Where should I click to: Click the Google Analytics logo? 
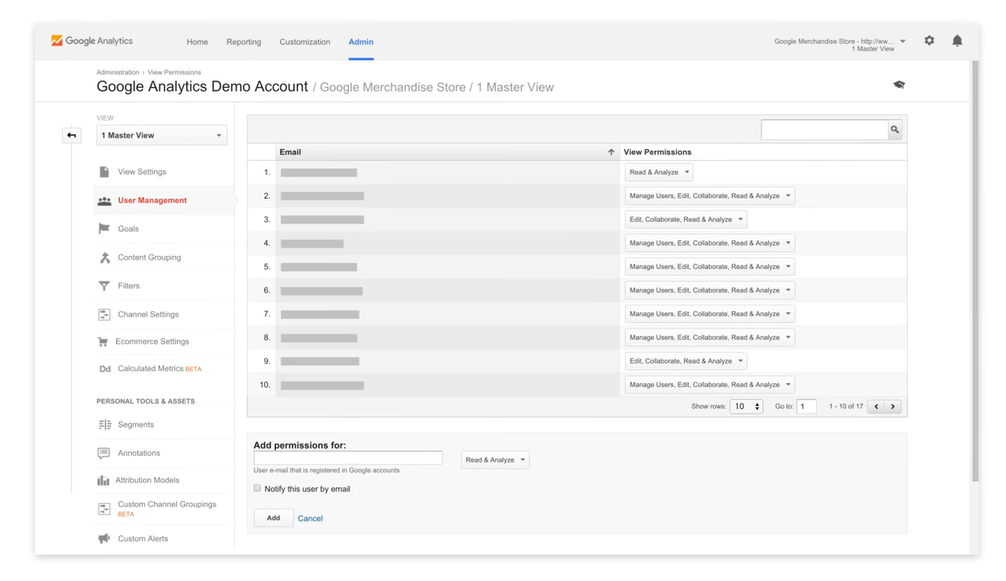pos(92,40)
